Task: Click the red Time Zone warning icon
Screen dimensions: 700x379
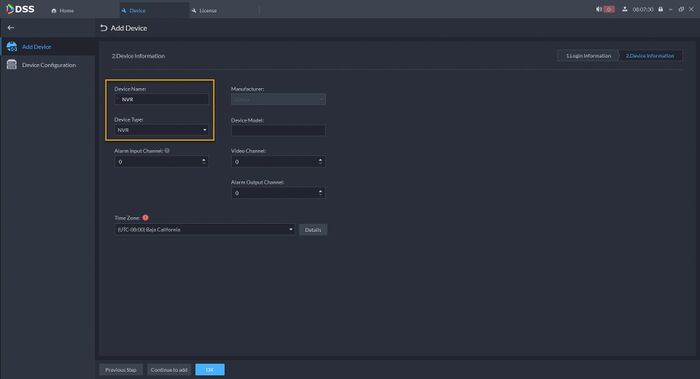Action: [x=146, y=218]
